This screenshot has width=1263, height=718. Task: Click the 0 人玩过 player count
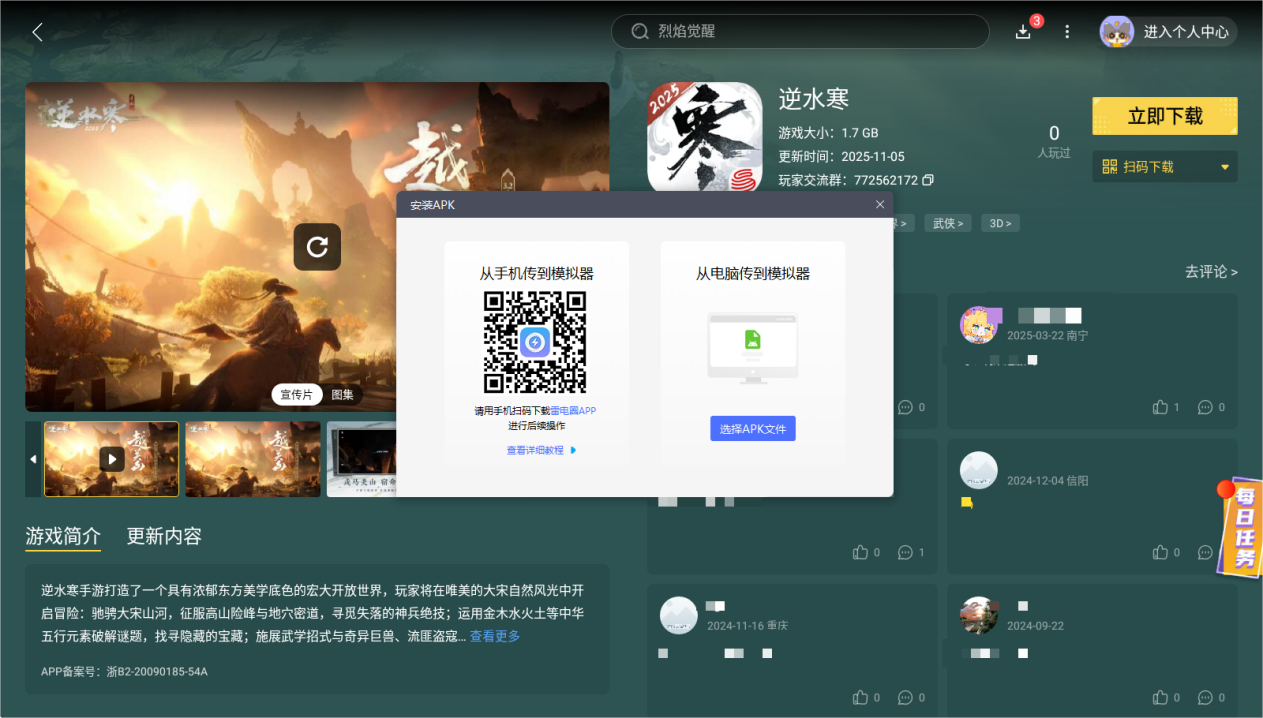click(x=1054, y=141)
